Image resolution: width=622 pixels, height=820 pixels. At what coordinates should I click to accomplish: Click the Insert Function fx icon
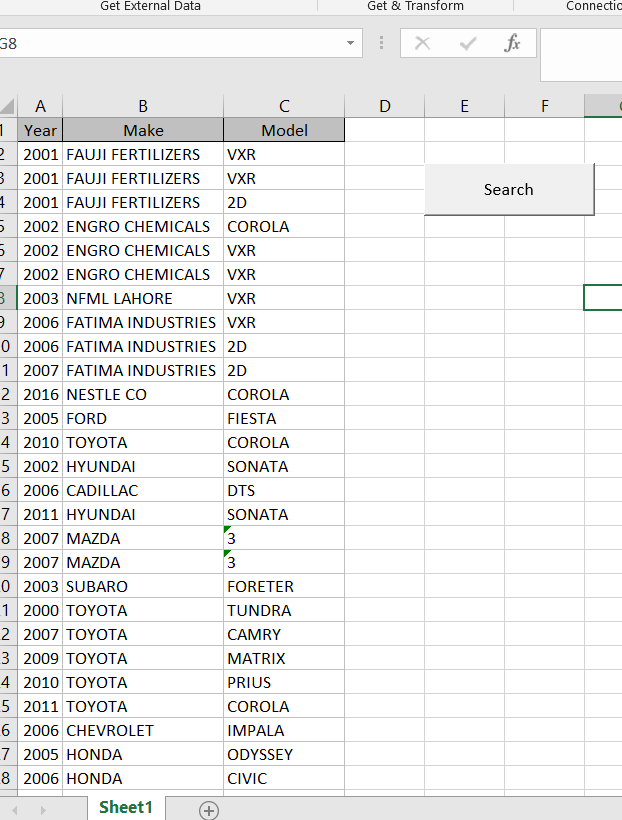[512, 43]
